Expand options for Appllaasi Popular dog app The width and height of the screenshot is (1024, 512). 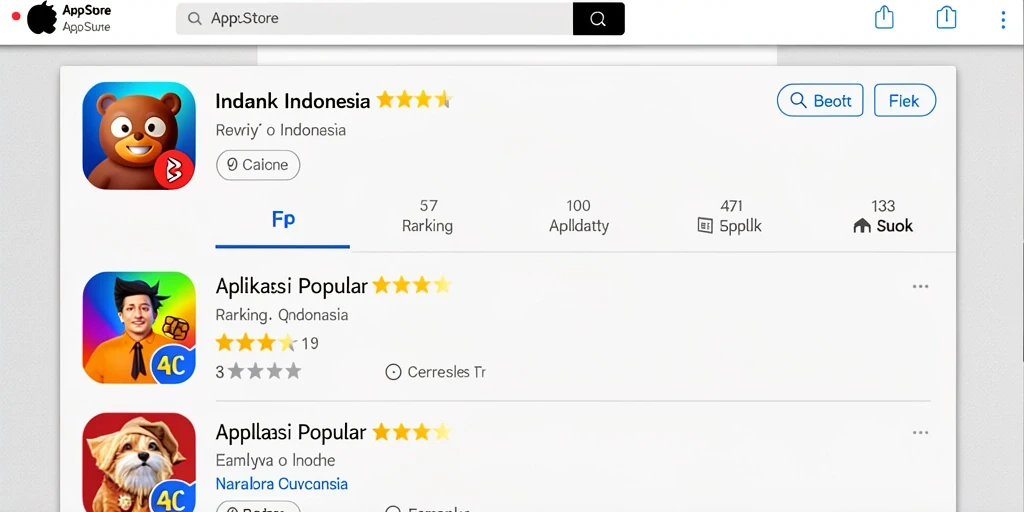tap(920, 433)
